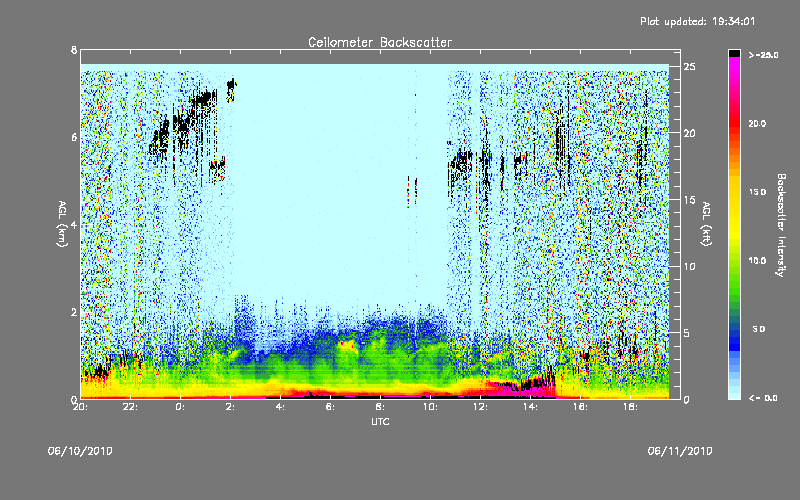
Task: Click the 'AGL (kft)' right axis label
Action: (x=706, y=224)
